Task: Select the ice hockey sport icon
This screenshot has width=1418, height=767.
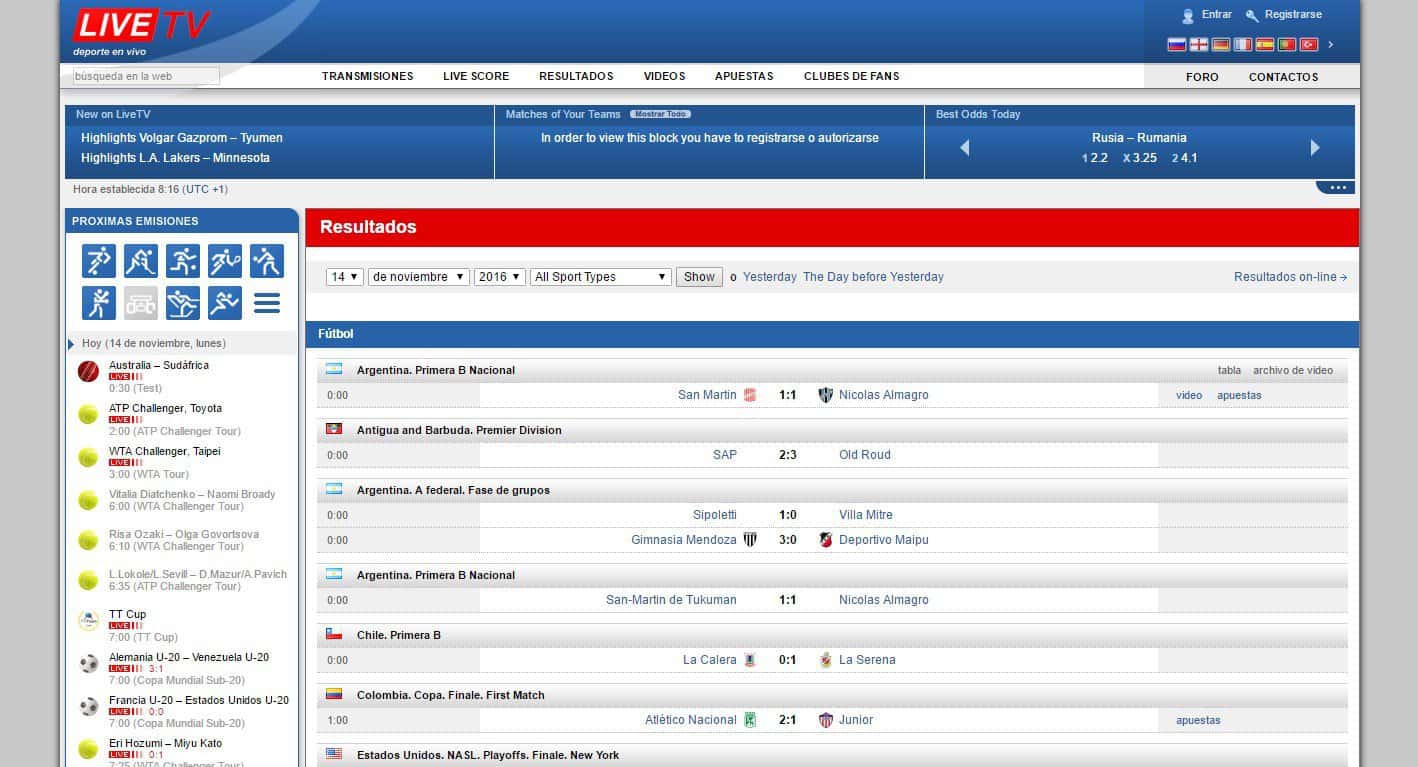Action: [141, 261]
